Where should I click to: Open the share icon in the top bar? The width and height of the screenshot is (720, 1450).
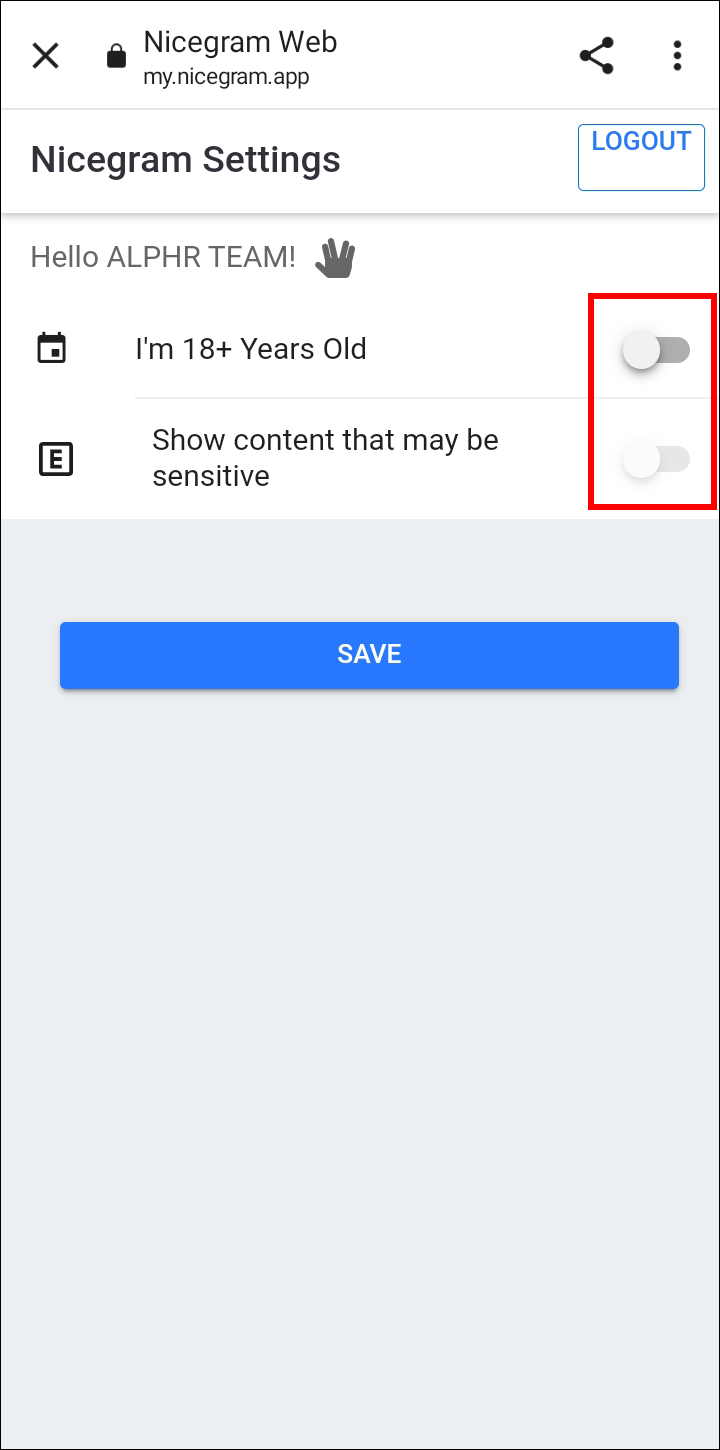597,56
